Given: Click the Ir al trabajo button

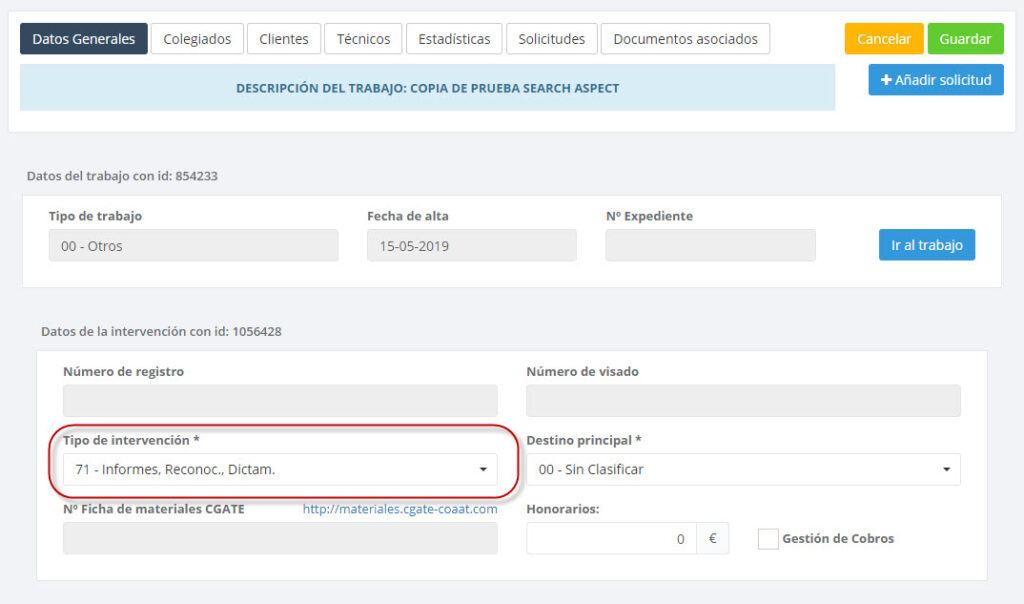Looking at the screenshot, I should pyautogui.click(x=927, y=245).
